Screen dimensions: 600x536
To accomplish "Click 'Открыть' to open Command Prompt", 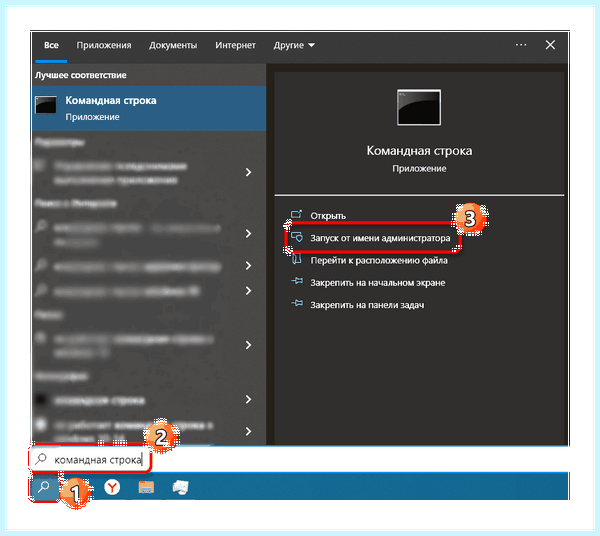I will click(328, 215).
